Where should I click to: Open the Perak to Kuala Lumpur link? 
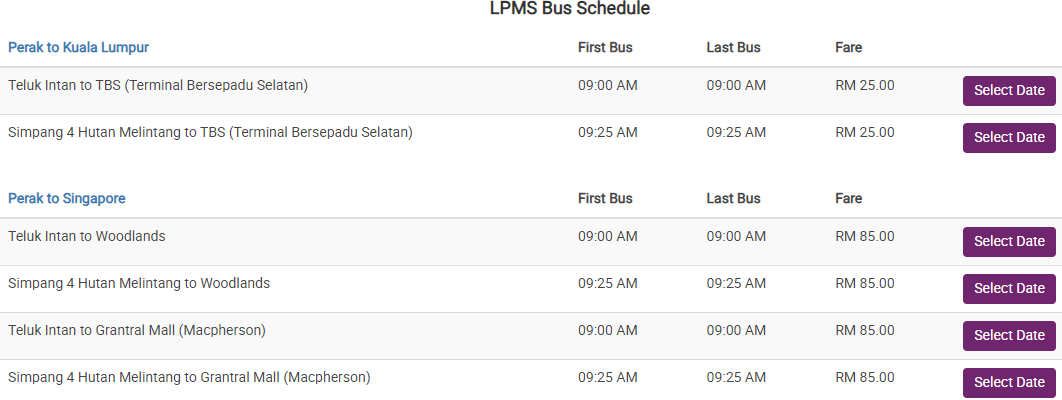tap(79, 47)
